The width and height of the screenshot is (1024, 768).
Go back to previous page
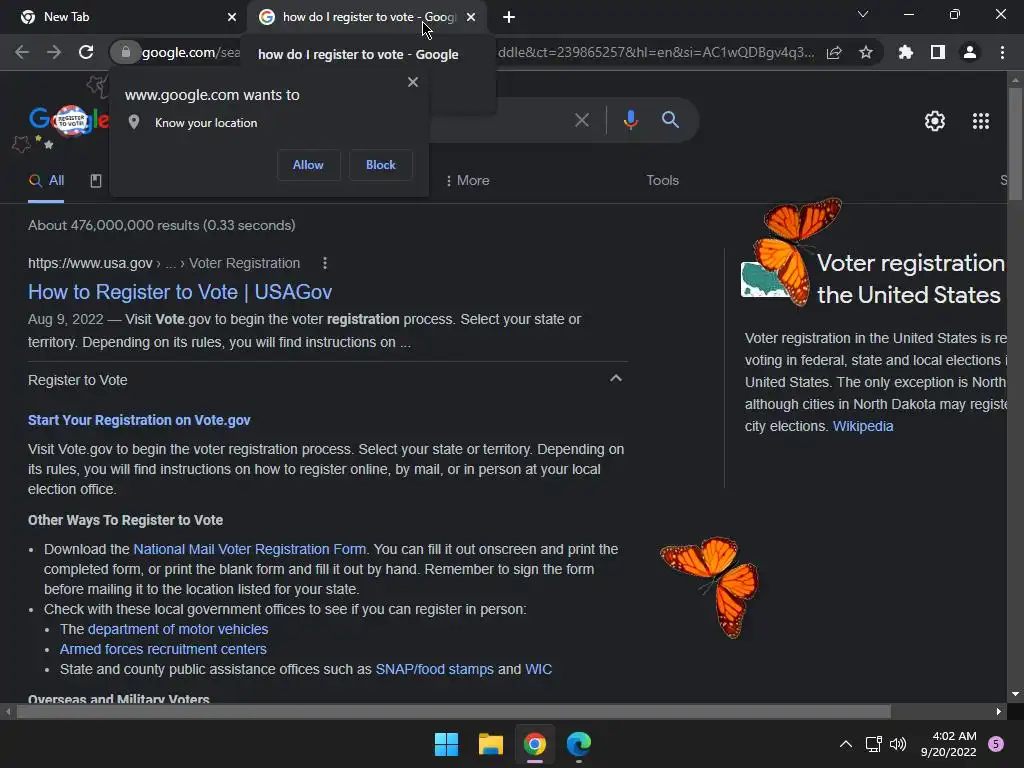[22, 52]
